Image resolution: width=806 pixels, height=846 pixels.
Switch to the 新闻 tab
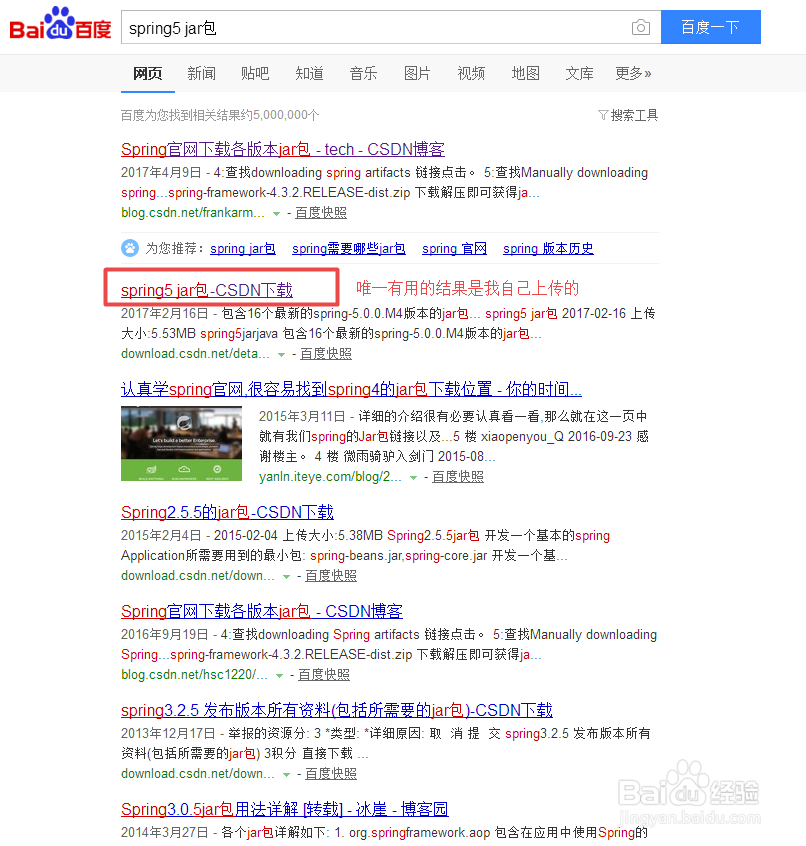tap(201, 73)
